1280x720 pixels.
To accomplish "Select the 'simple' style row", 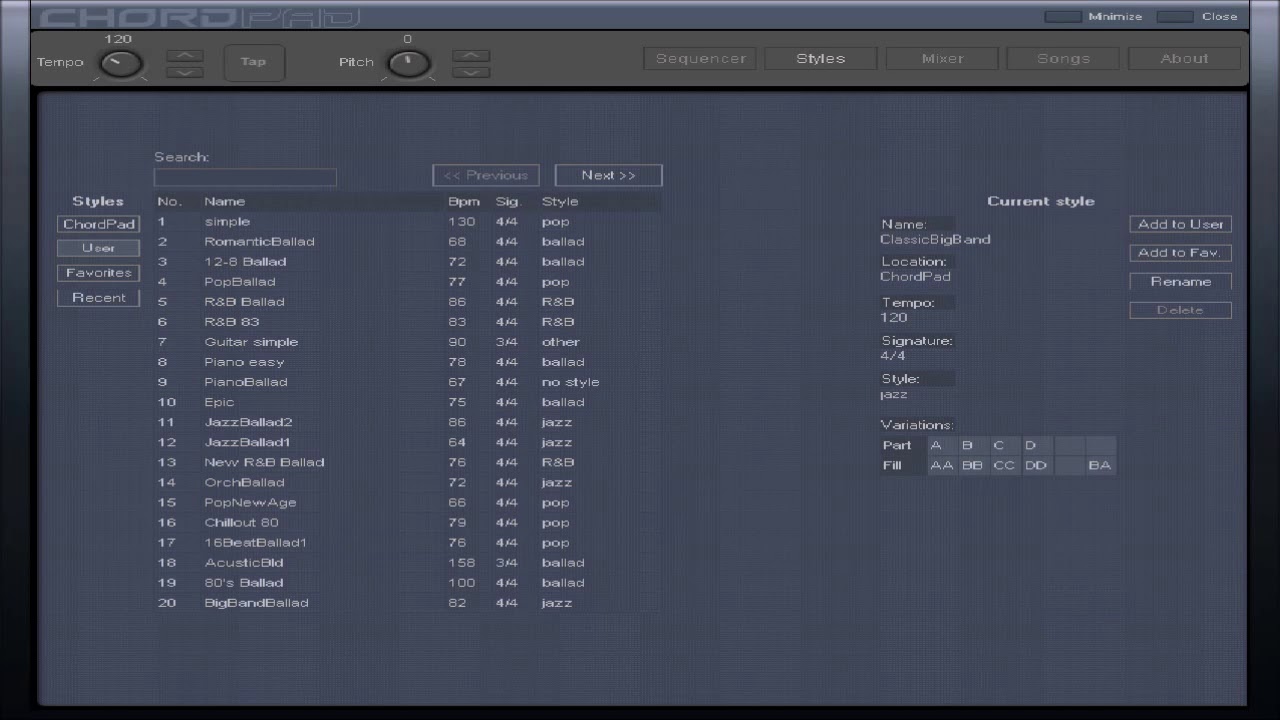I will click(407, 222).
